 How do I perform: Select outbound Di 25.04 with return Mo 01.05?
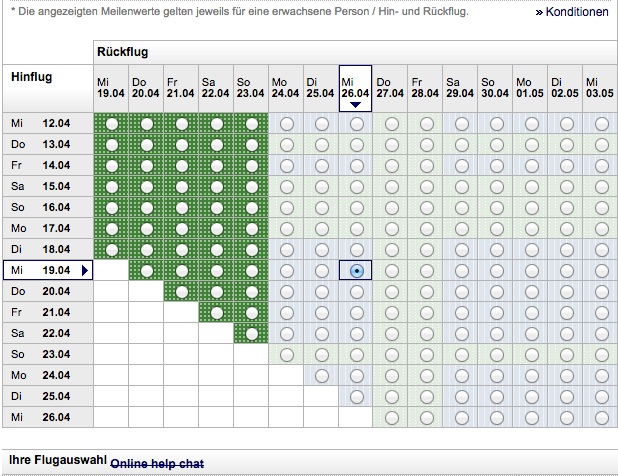click(x=531, y=396)
